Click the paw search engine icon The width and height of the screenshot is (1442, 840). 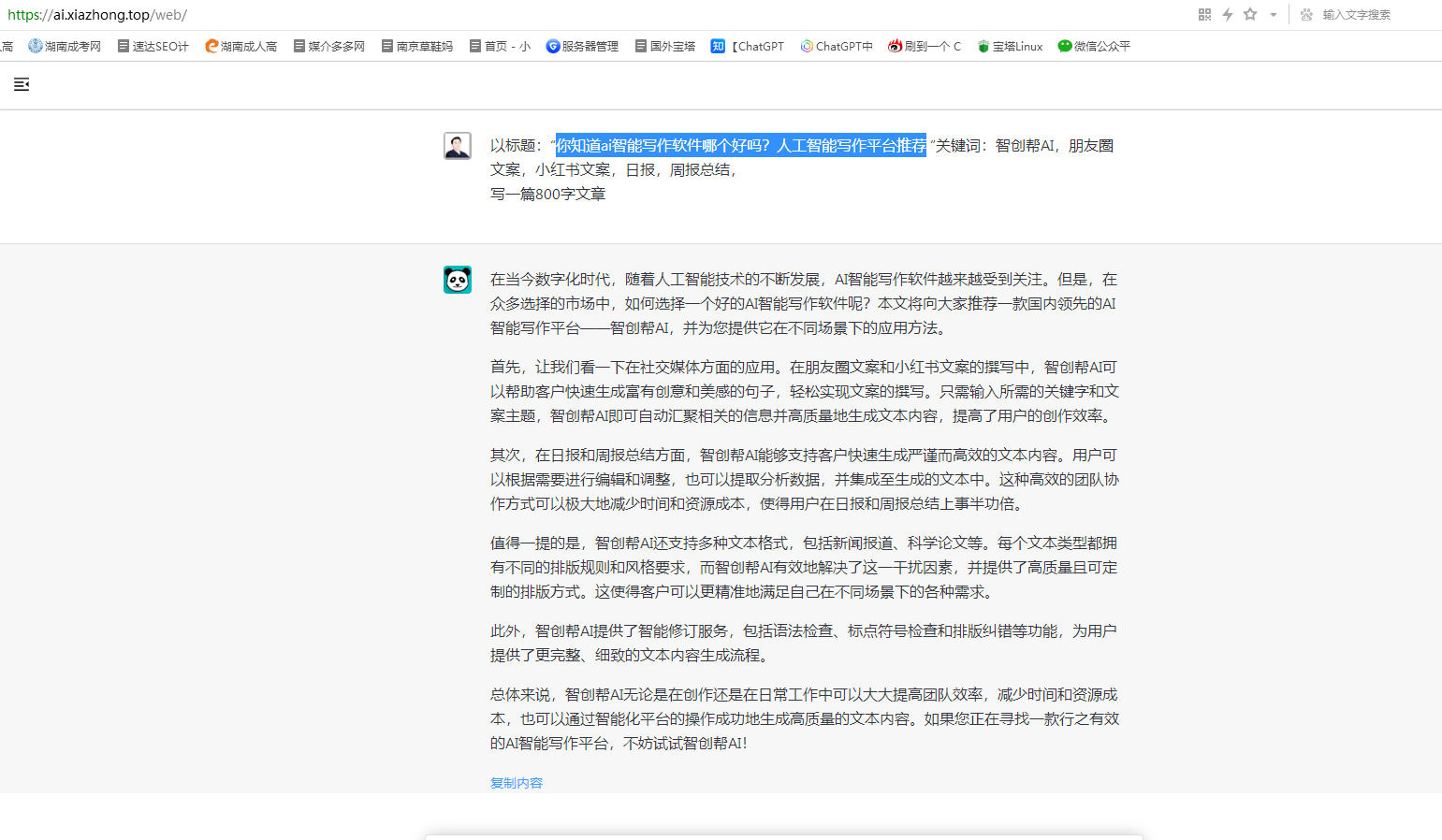(1307, 14)
